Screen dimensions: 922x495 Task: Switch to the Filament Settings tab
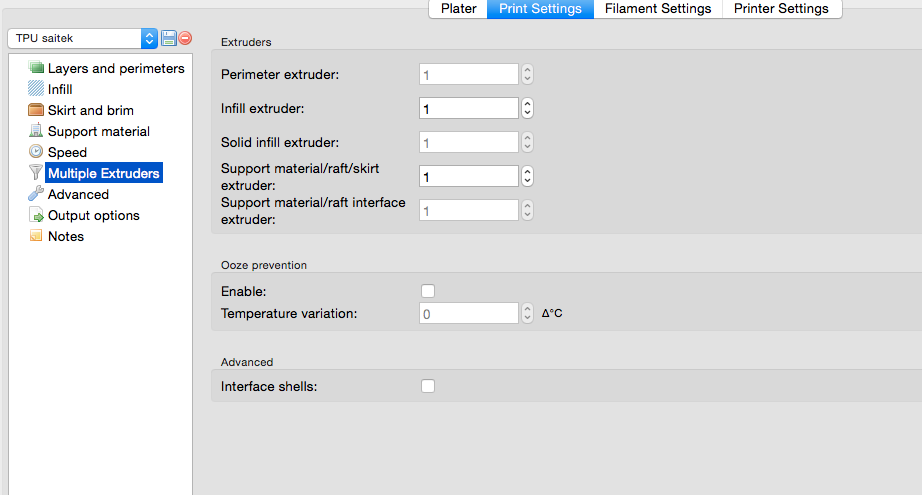click(658, 9)
